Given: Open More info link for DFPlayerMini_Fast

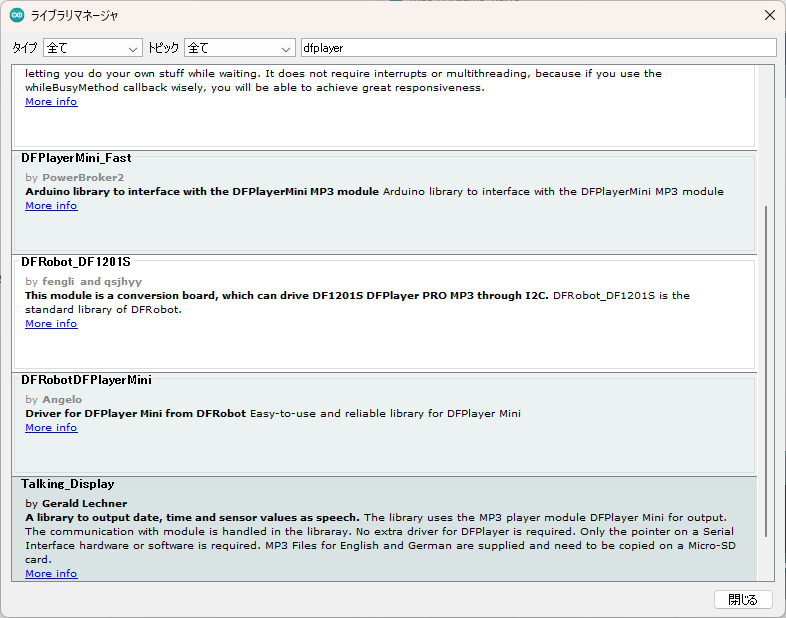Looking at the screenshot, I should point(51,206).
